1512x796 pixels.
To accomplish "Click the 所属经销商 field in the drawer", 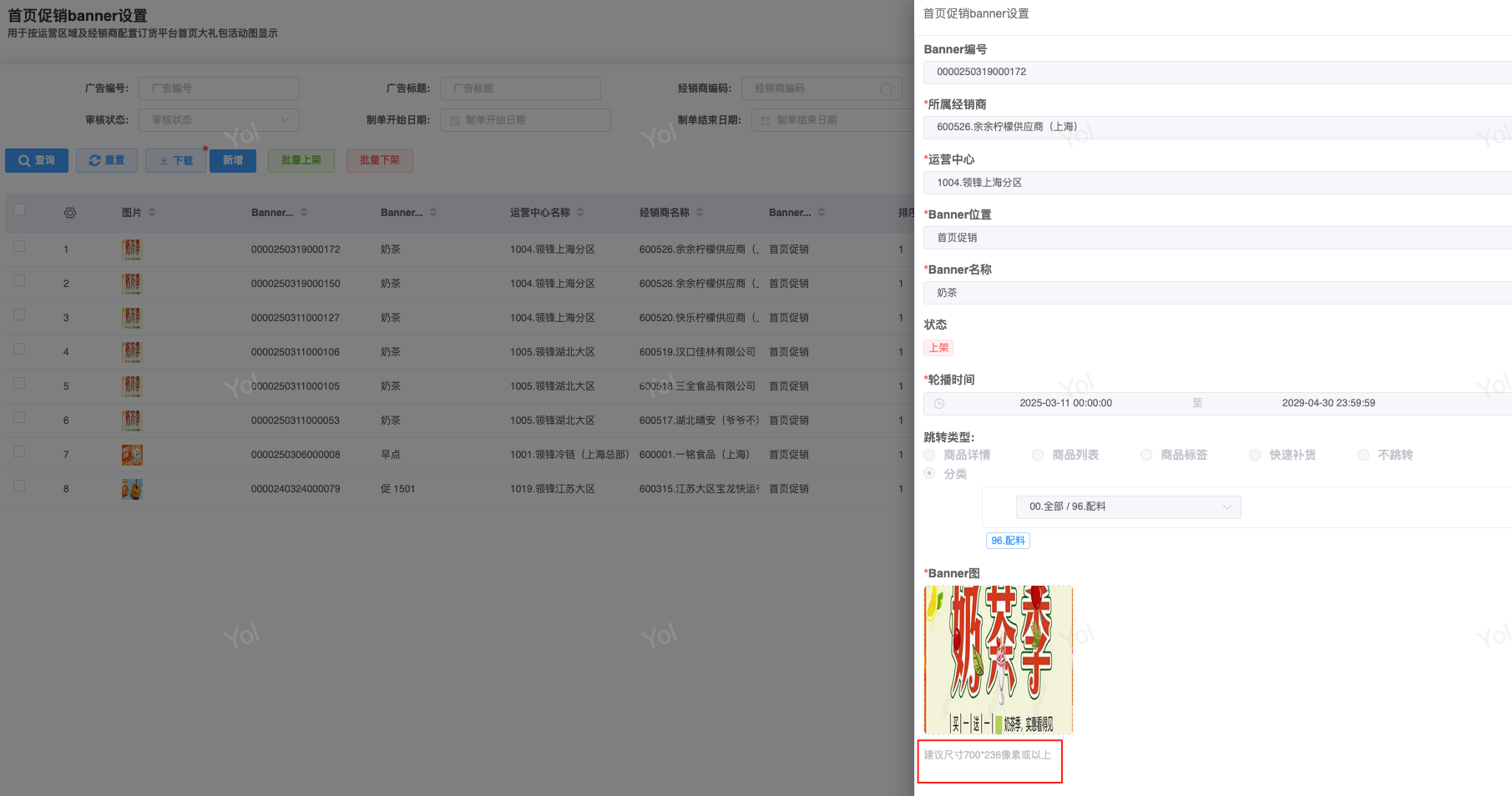I will point(1217,128).
